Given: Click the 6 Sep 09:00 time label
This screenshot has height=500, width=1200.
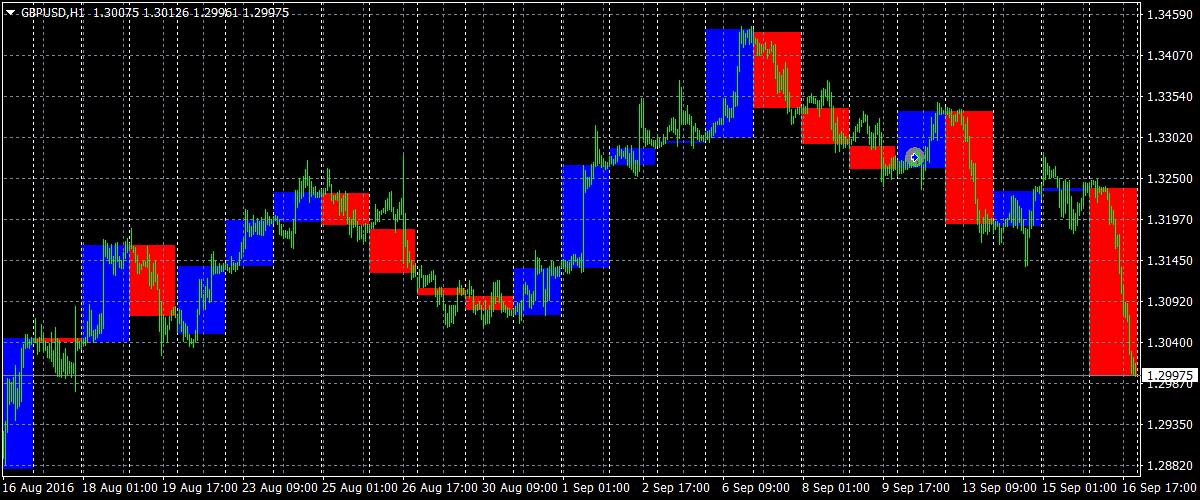Looking at the screenshot, I should coord(756,488).
